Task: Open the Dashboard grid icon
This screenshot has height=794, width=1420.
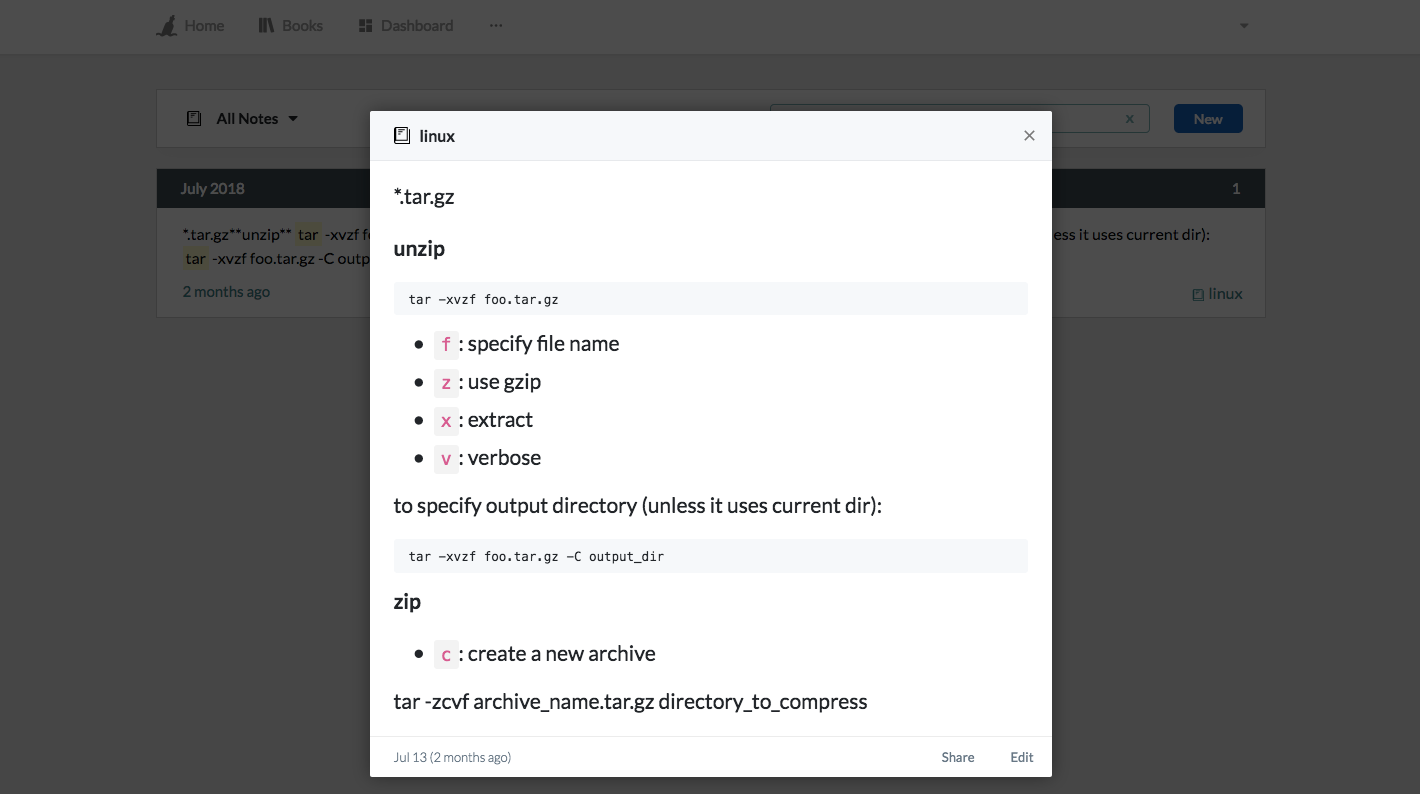Action: 366,26
